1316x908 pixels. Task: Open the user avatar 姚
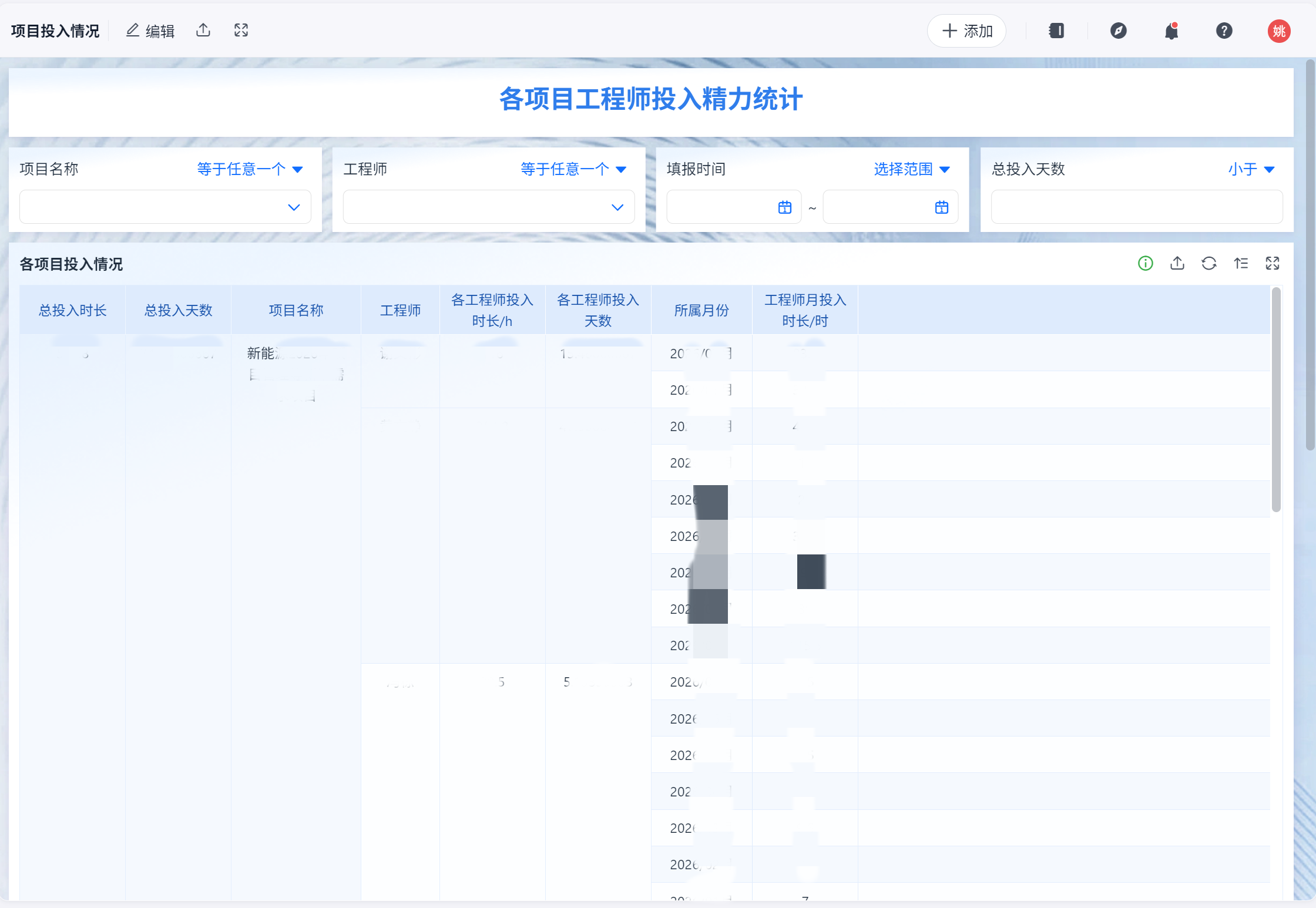1279,31
